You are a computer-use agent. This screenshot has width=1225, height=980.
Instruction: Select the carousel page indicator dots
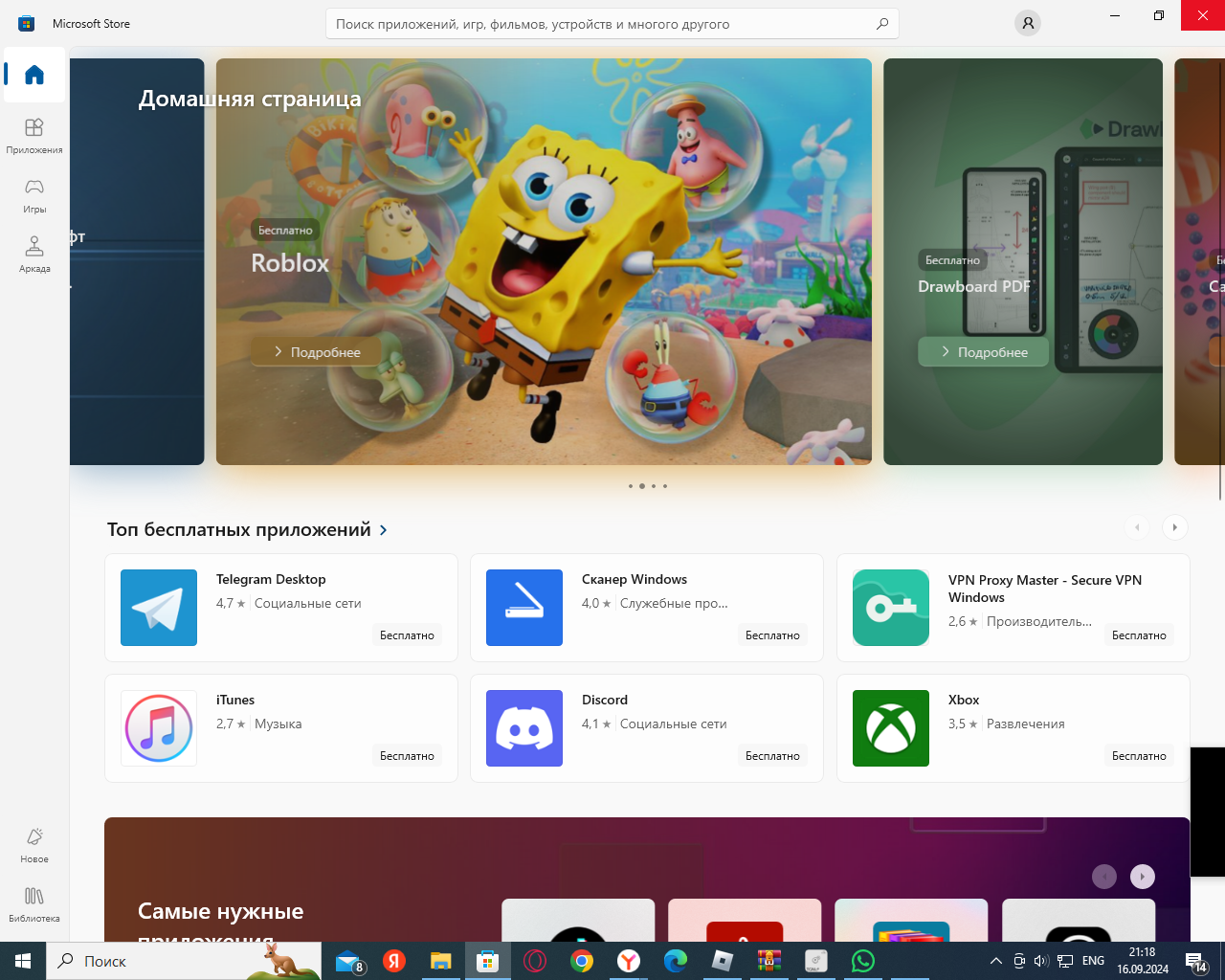pyautogui.click(x=648, y=486)
